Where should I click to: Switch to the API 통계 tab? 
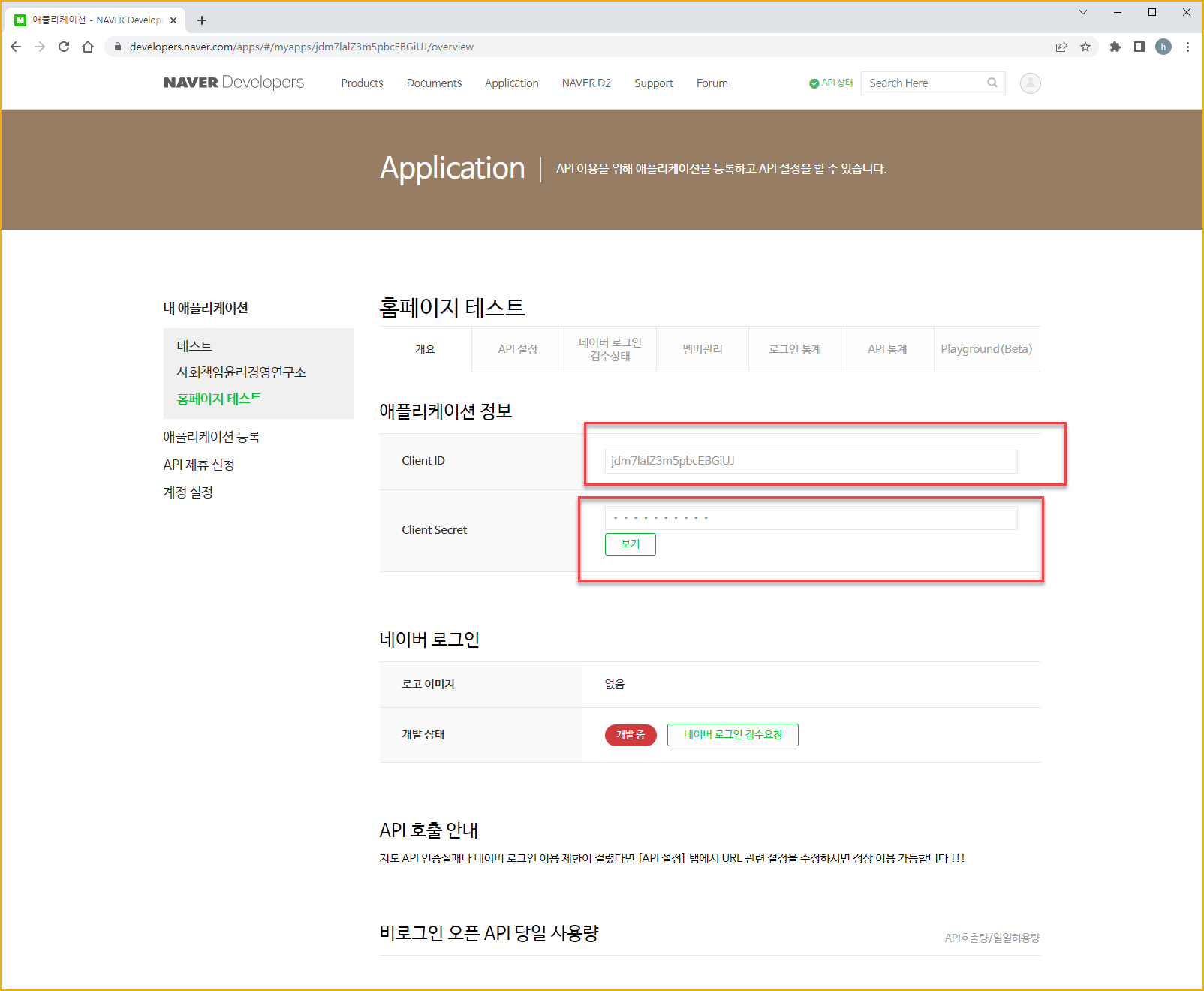(887, 349)
